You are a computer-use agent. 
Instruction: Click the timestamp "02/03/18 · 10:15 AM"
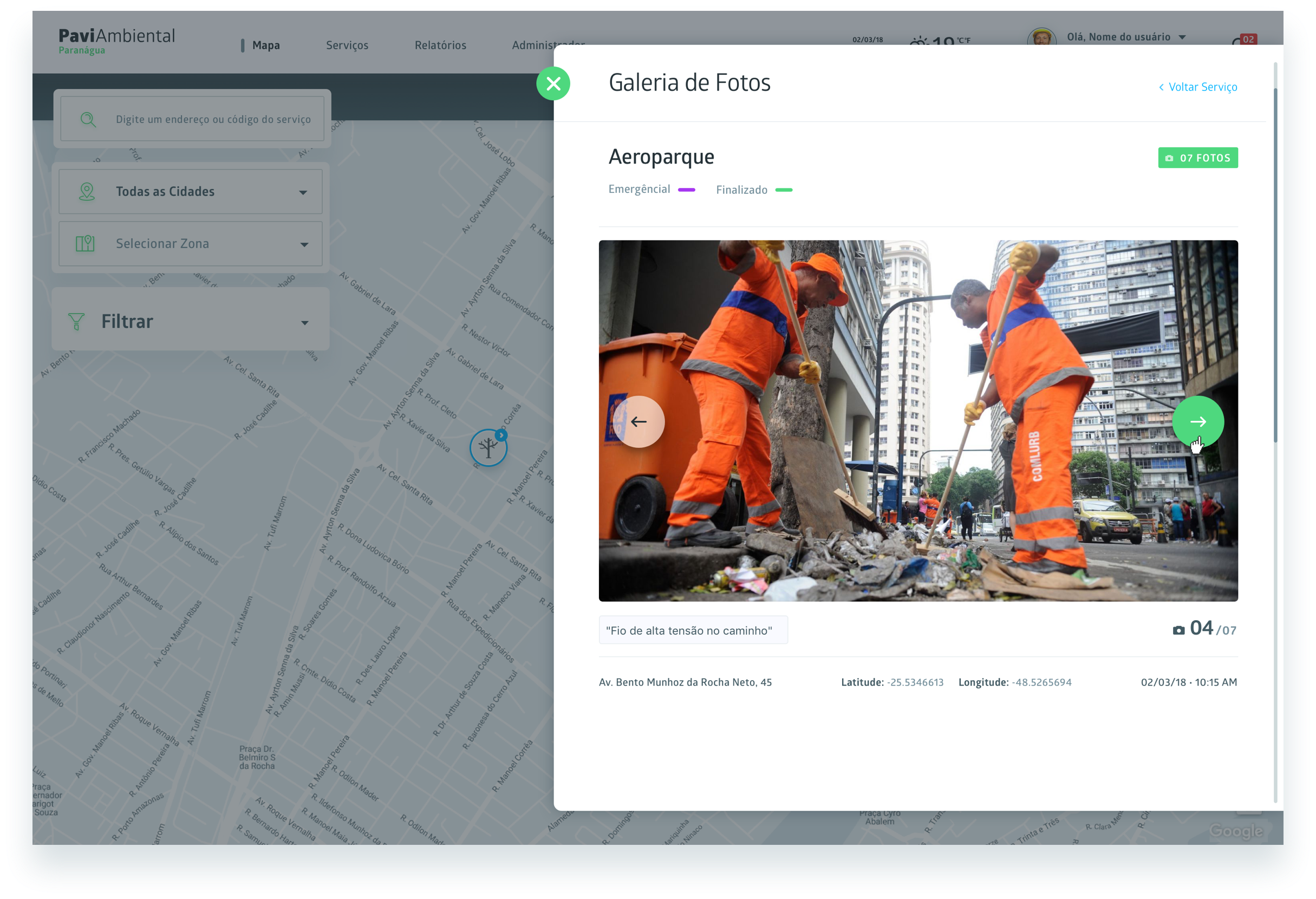[1189, 682]
